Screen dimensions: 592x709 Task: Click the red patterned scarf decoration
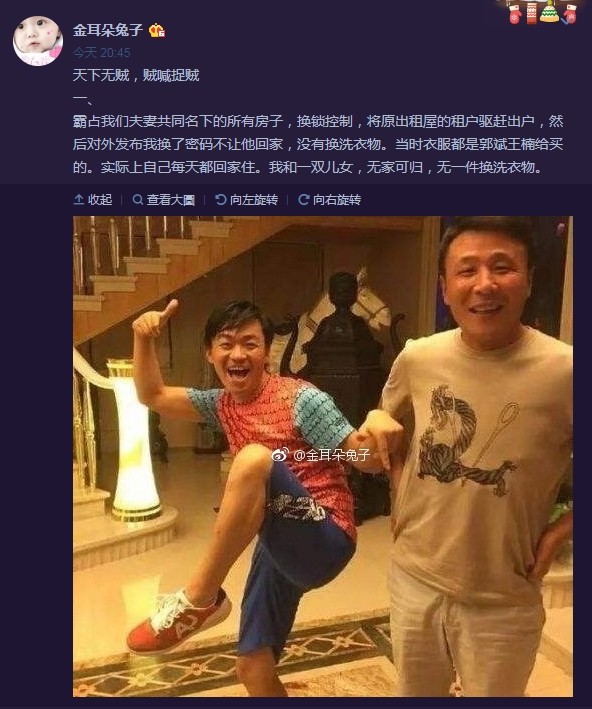click(531, 12)
